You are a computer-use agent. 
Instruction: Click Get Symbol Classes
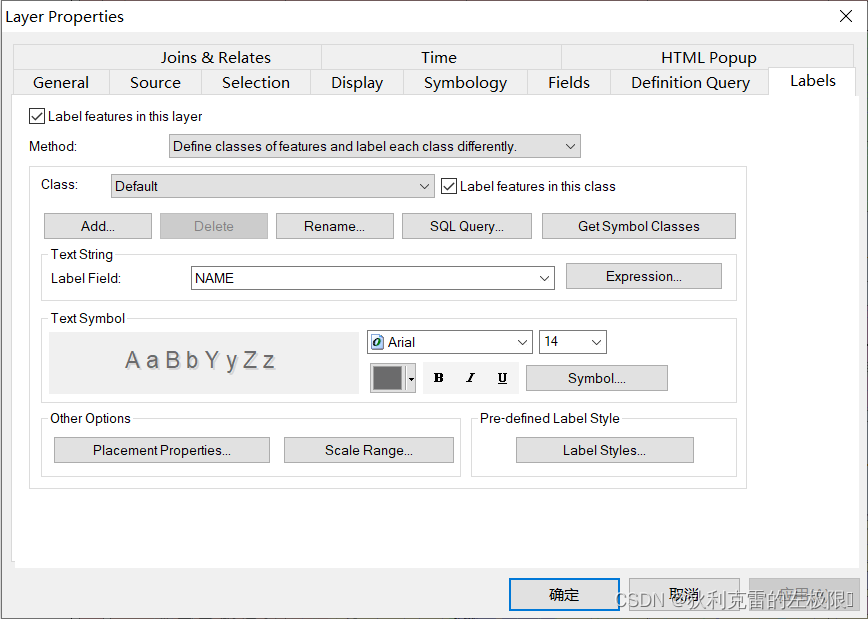[638, 226]
